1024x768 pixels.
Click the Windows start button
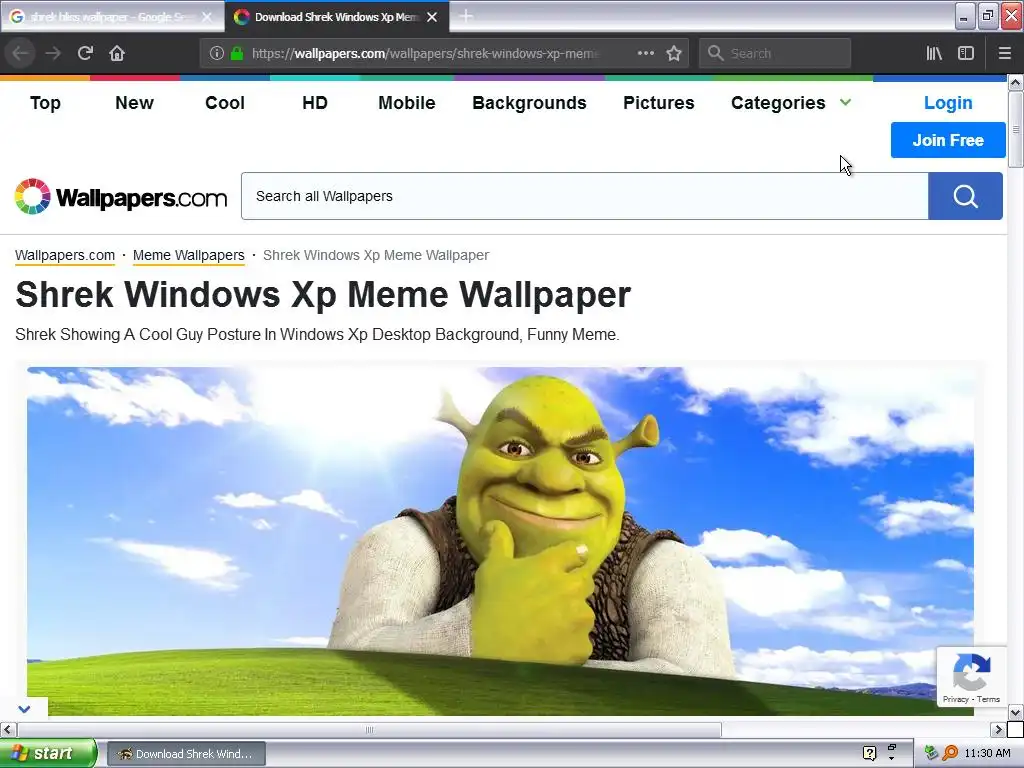(48, 753)
